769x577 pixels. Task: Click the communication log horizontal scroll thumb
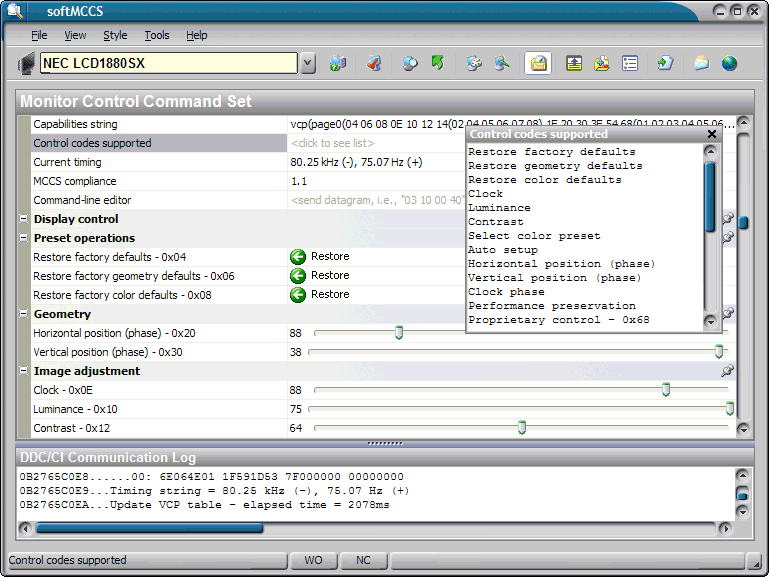(150, 528)
